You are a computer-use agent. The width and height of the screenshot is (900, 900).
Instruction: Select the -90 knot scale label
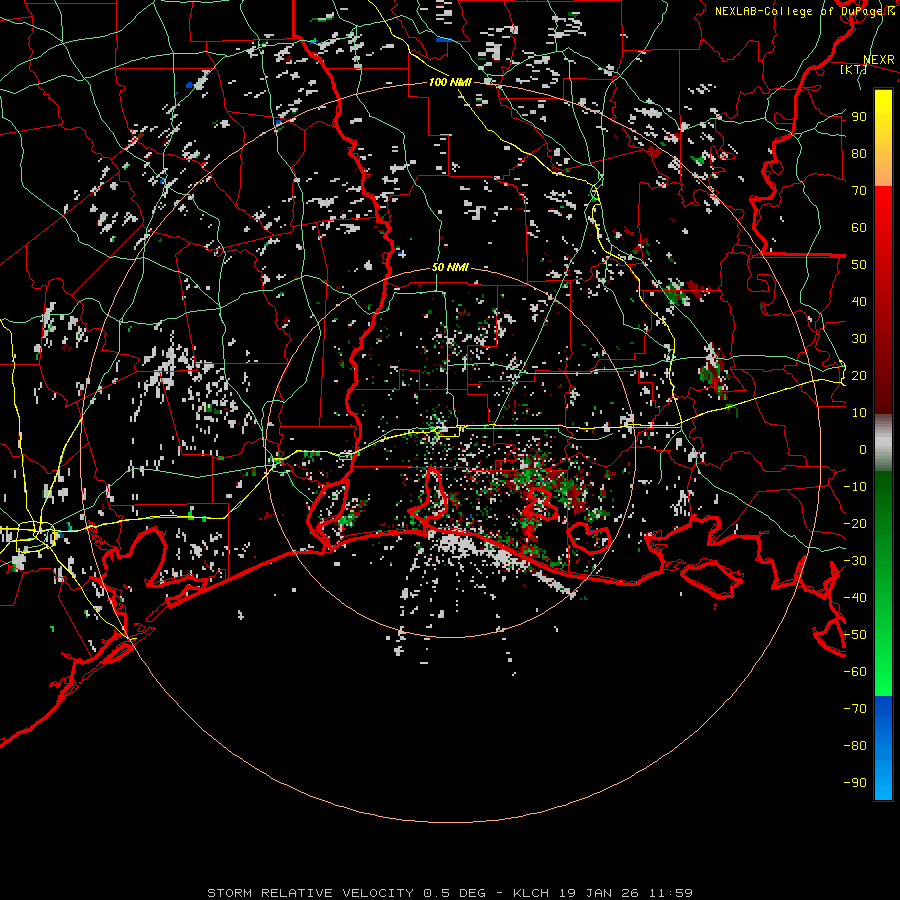(855, 783)
